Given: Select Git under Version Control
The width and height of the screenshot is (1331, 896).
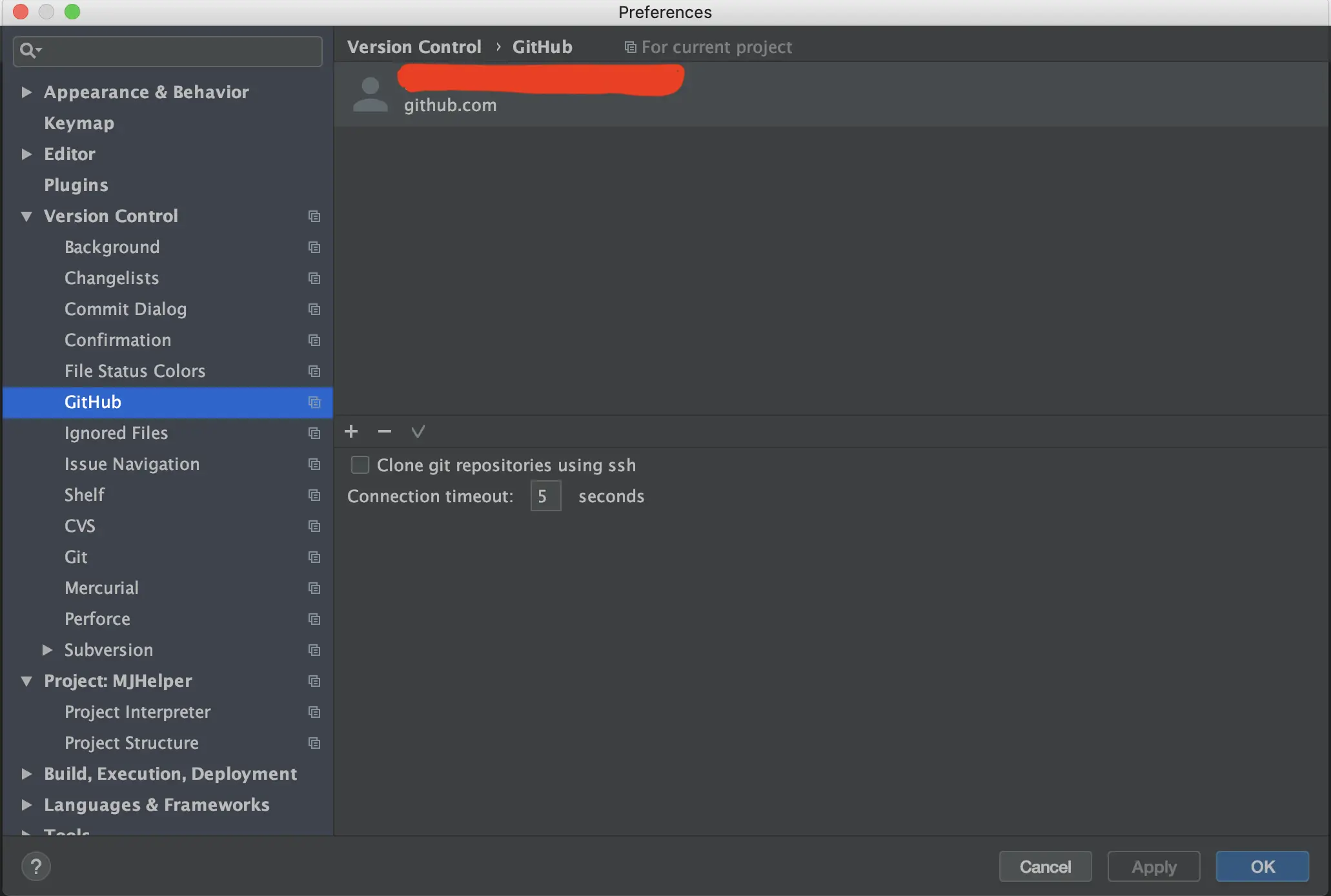Looking at the screenshot, I should 76,557.
